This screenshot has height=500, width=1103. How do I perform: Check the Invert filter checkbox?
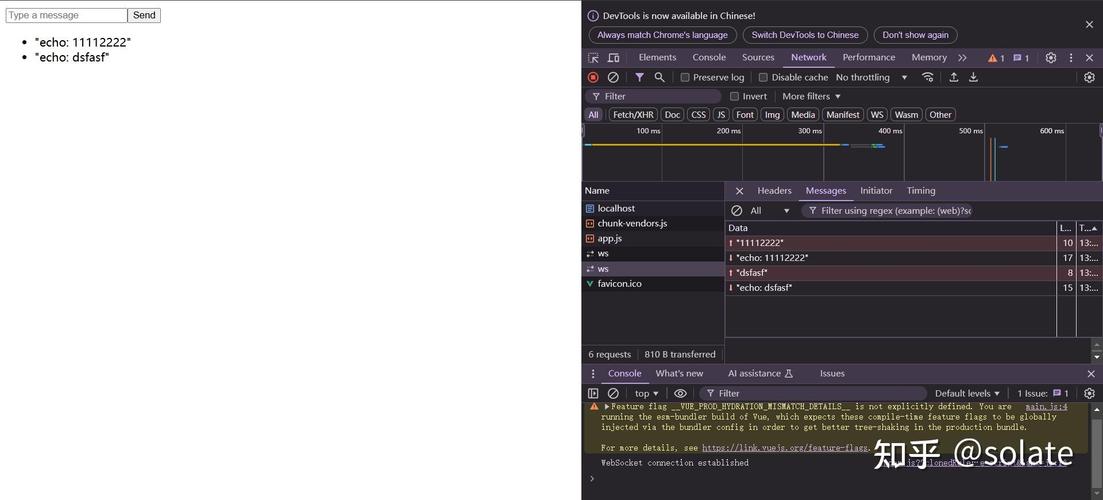tap(734, 96)
